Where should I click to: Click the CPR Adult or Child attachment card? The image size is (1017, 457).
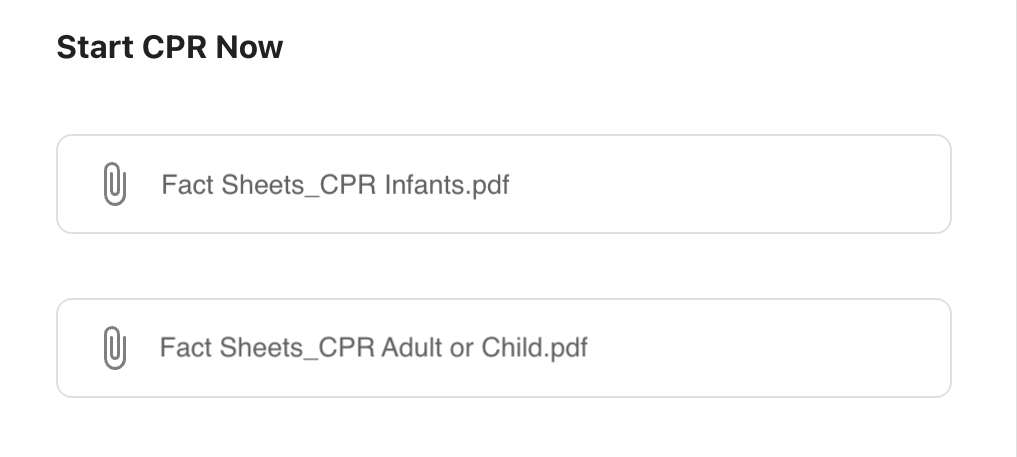503,348
